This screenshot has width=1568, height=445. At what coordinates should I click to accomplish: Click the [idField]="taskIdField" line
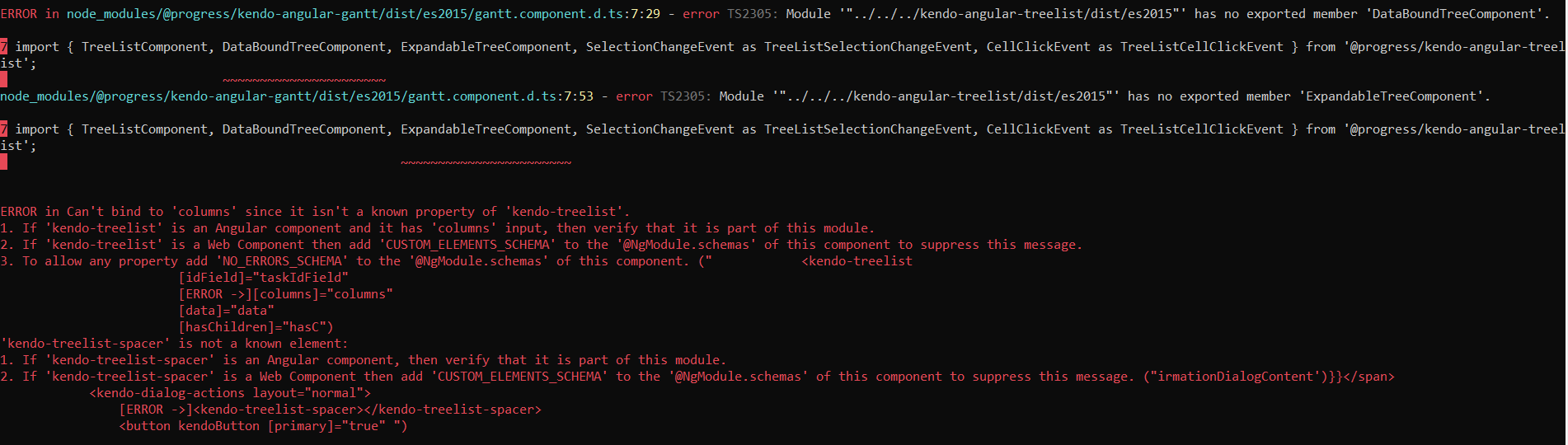click(x=263, y=278)
